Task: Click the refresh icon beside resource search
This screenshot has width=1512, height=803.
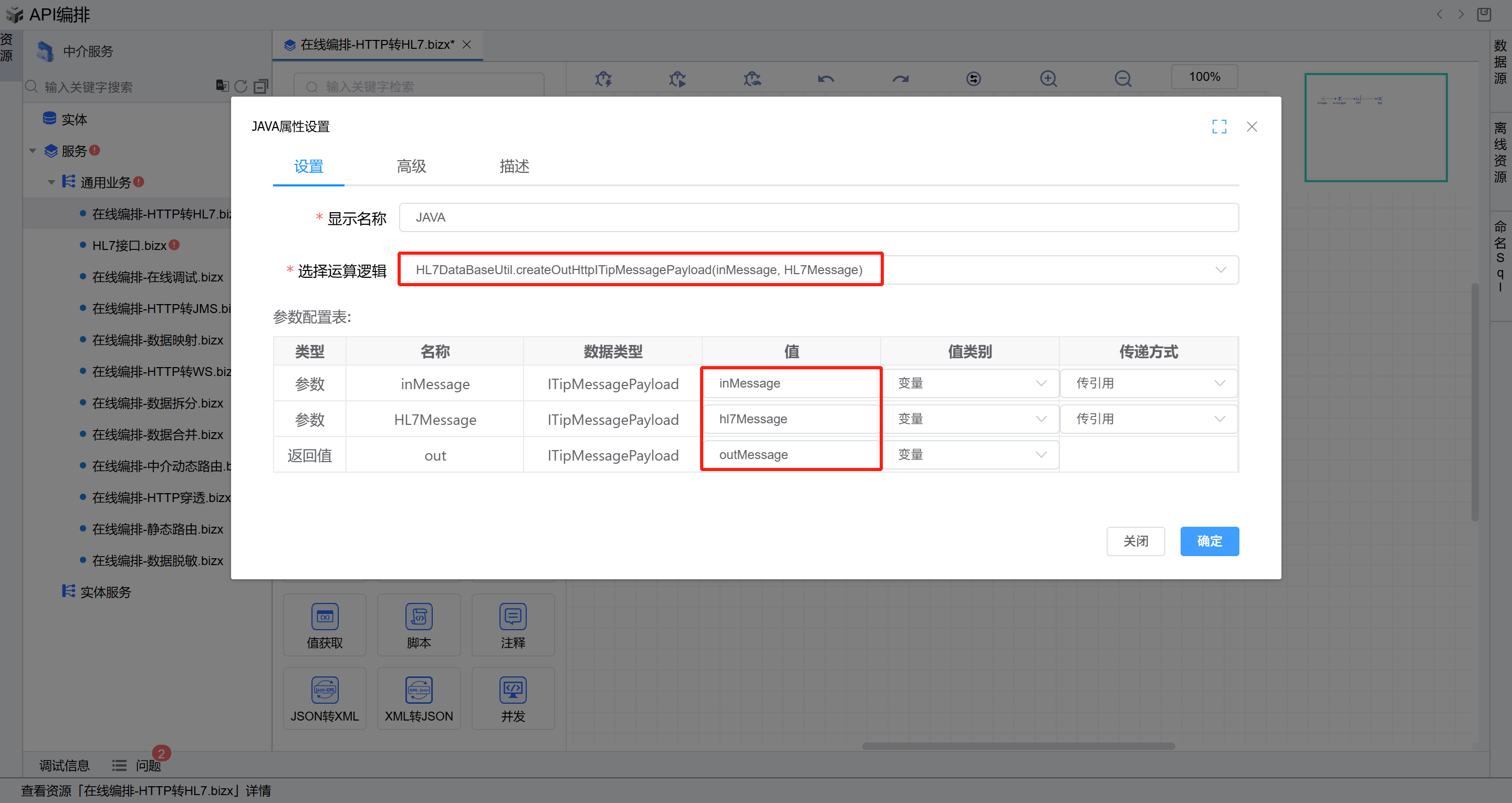Action: pyautogui.click(x=241, y=86)
